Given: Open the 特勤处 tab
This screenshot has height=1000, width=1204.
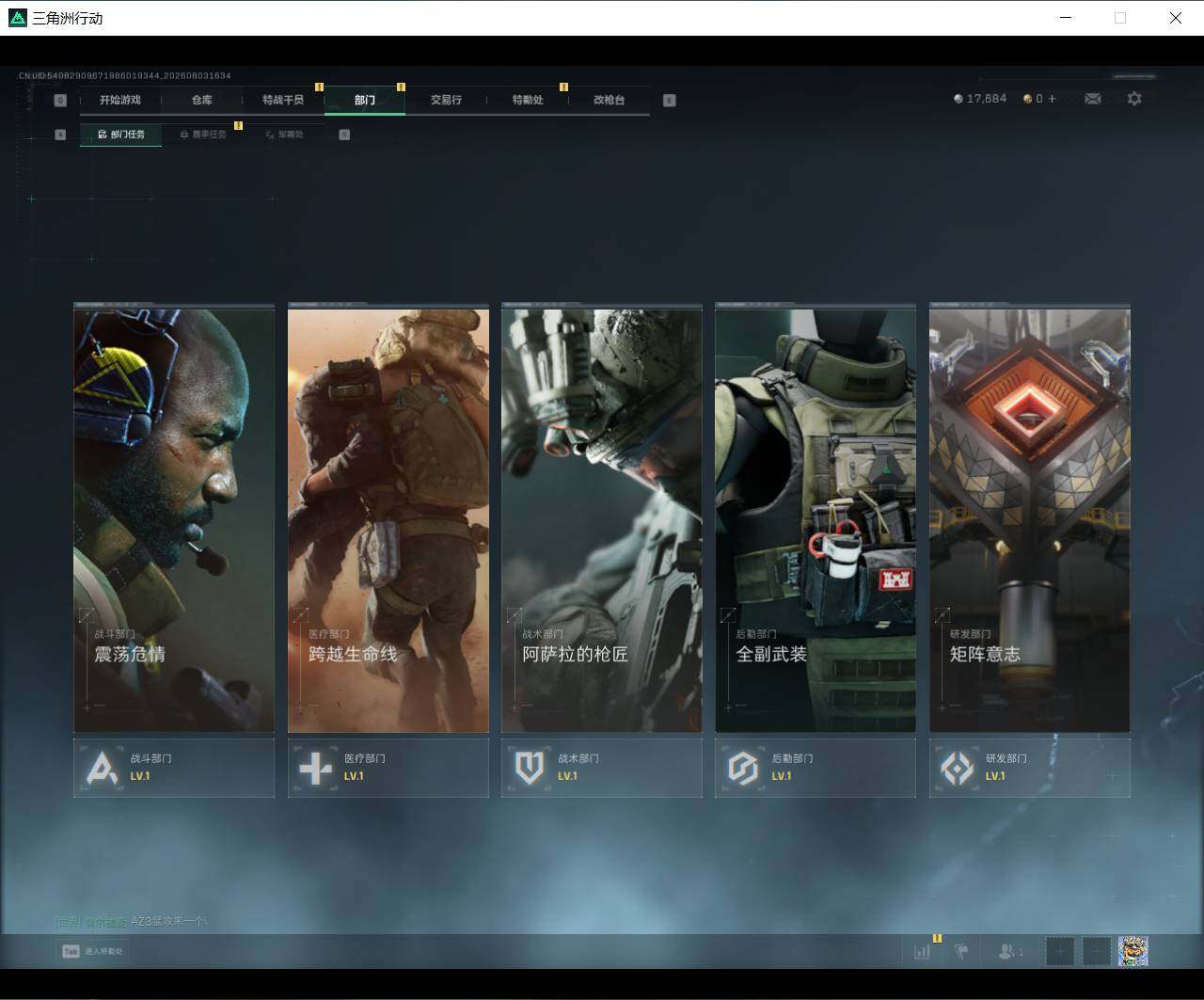Looking at the screenshot, I should (528, 100).
